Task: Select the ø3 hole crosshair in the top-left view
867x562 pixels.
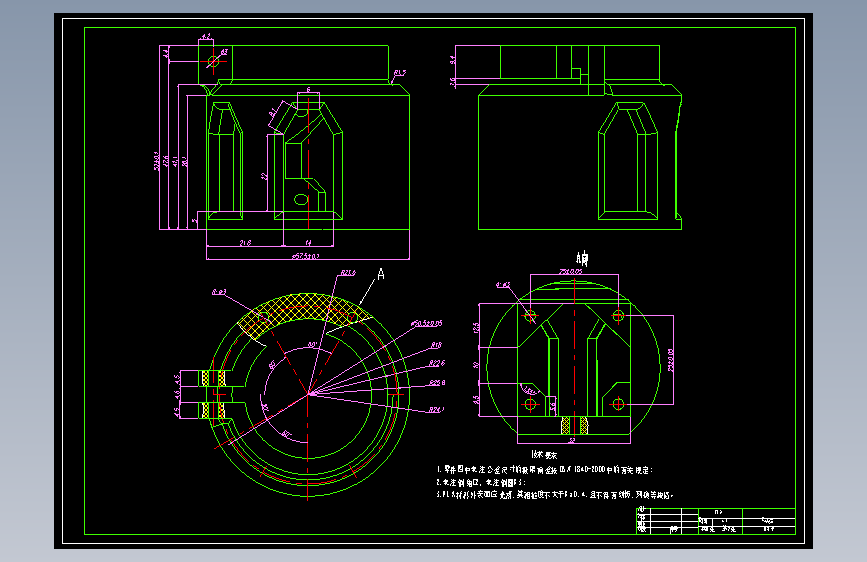Action: pos(213,61)
